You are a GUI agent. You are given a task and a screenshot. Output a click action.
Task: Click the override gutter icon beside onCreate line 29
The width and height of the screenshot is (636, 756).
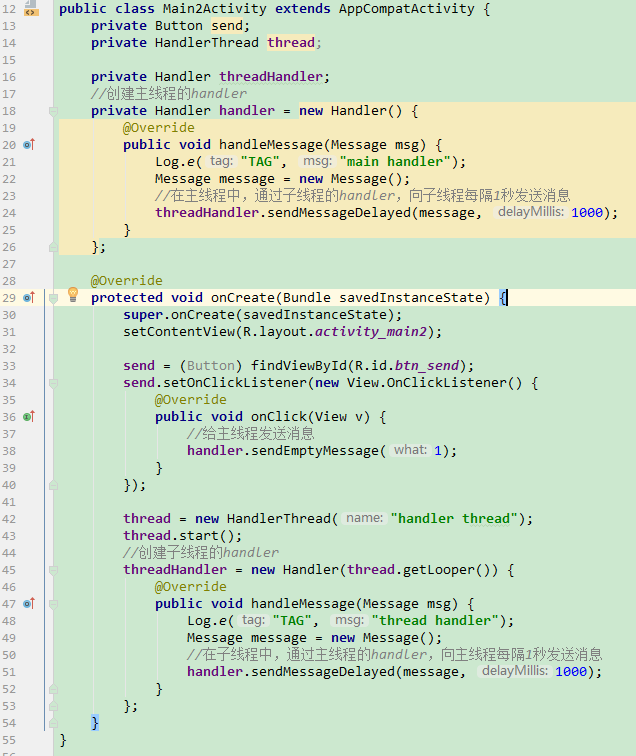click(29, 297)
